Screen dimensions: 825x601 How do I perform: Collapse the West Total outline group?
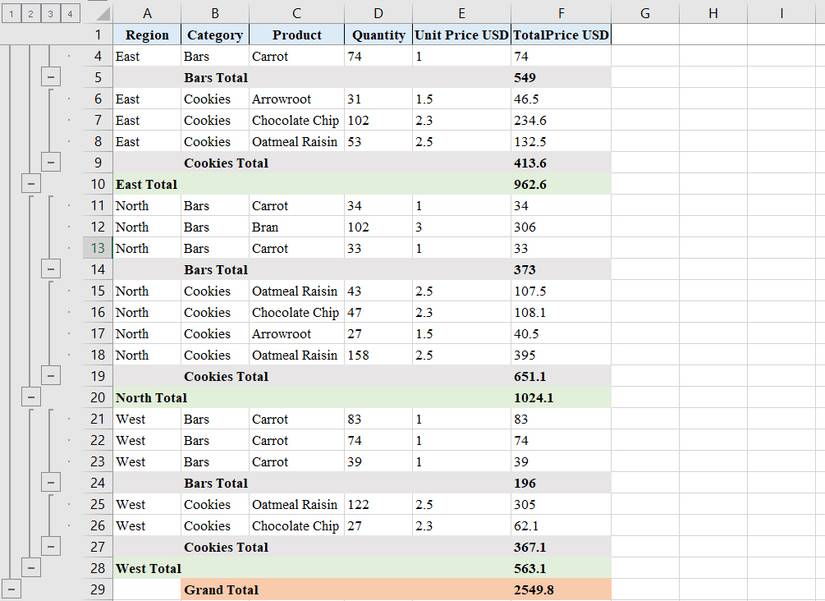(x=30, y=567)
